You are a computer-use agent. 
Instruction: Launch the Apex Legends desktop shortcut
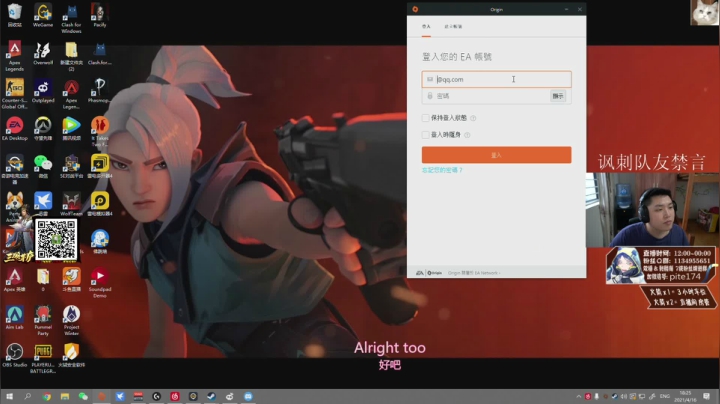coord(15,56)
